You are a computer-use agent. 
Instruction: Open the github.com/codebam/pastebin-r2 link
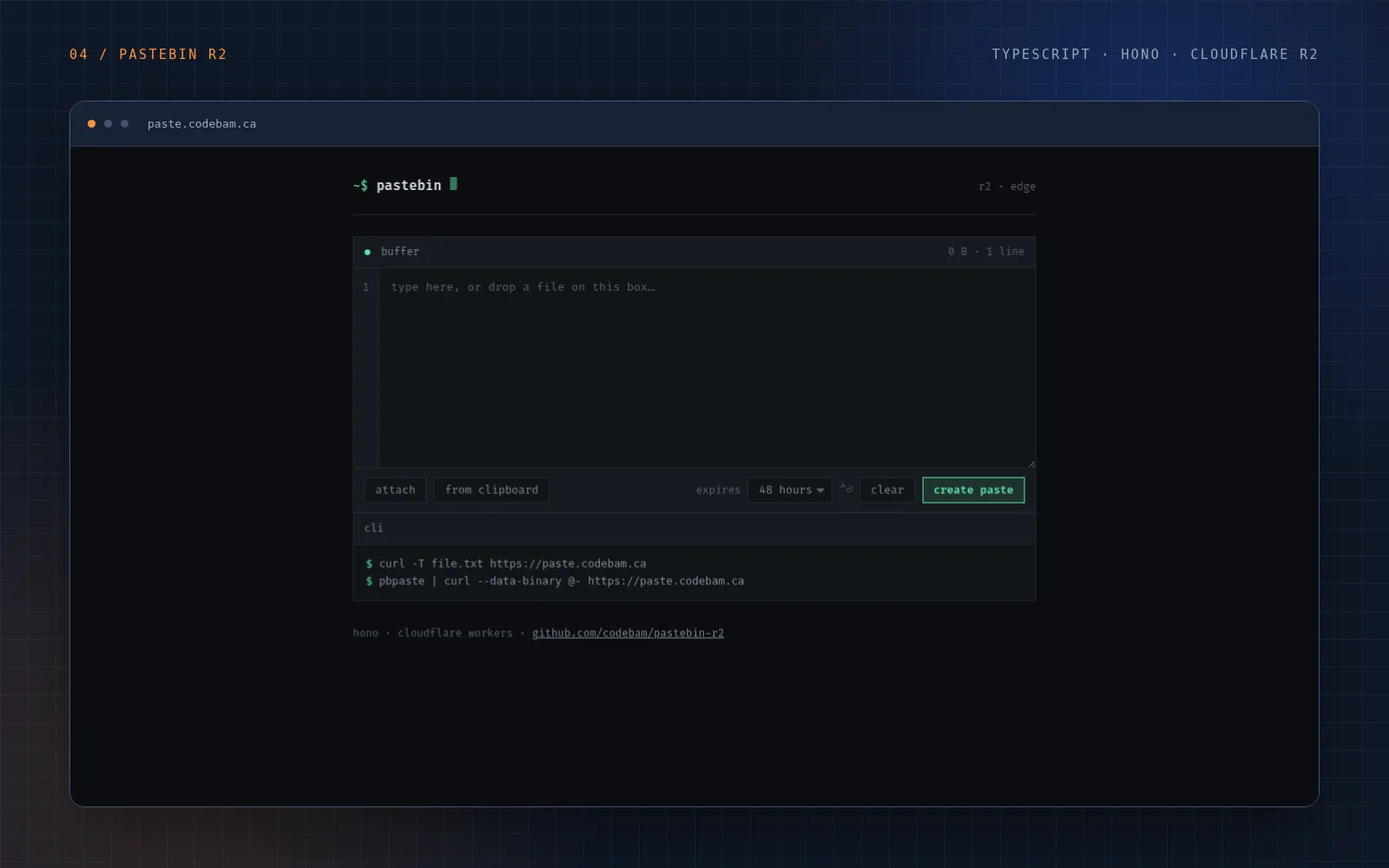click(x=628, y=634)
